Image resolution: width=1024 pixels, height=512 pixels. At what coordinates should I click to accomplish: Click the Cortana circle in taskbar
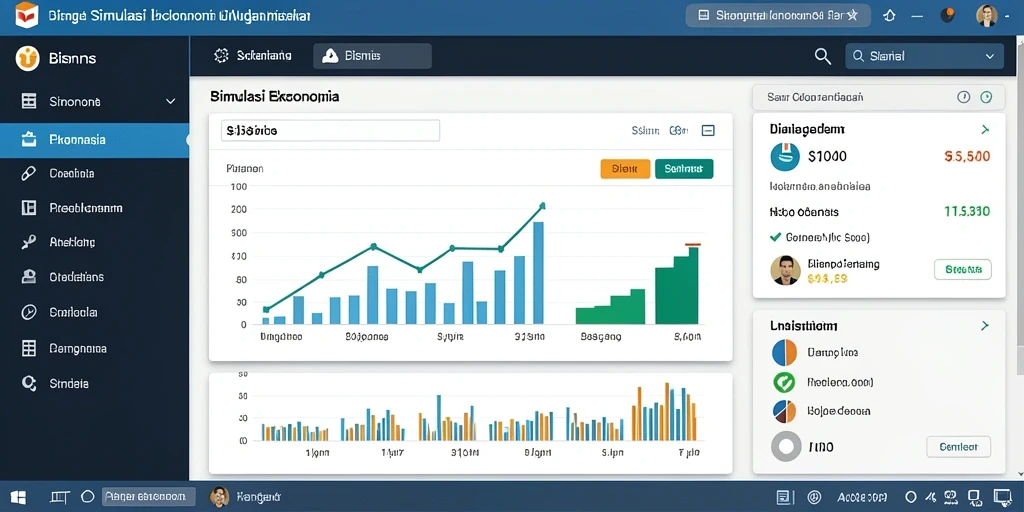coord(88,497)
